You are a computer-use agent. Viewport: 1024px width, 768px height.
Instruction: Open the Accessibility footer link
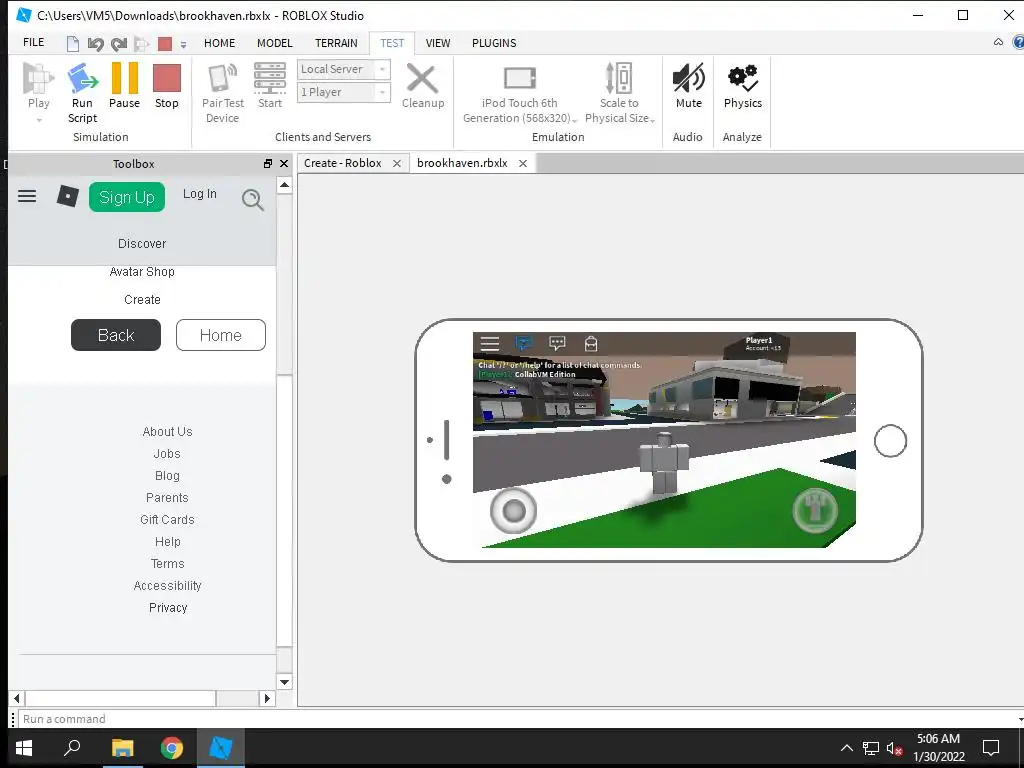[167, 586]
